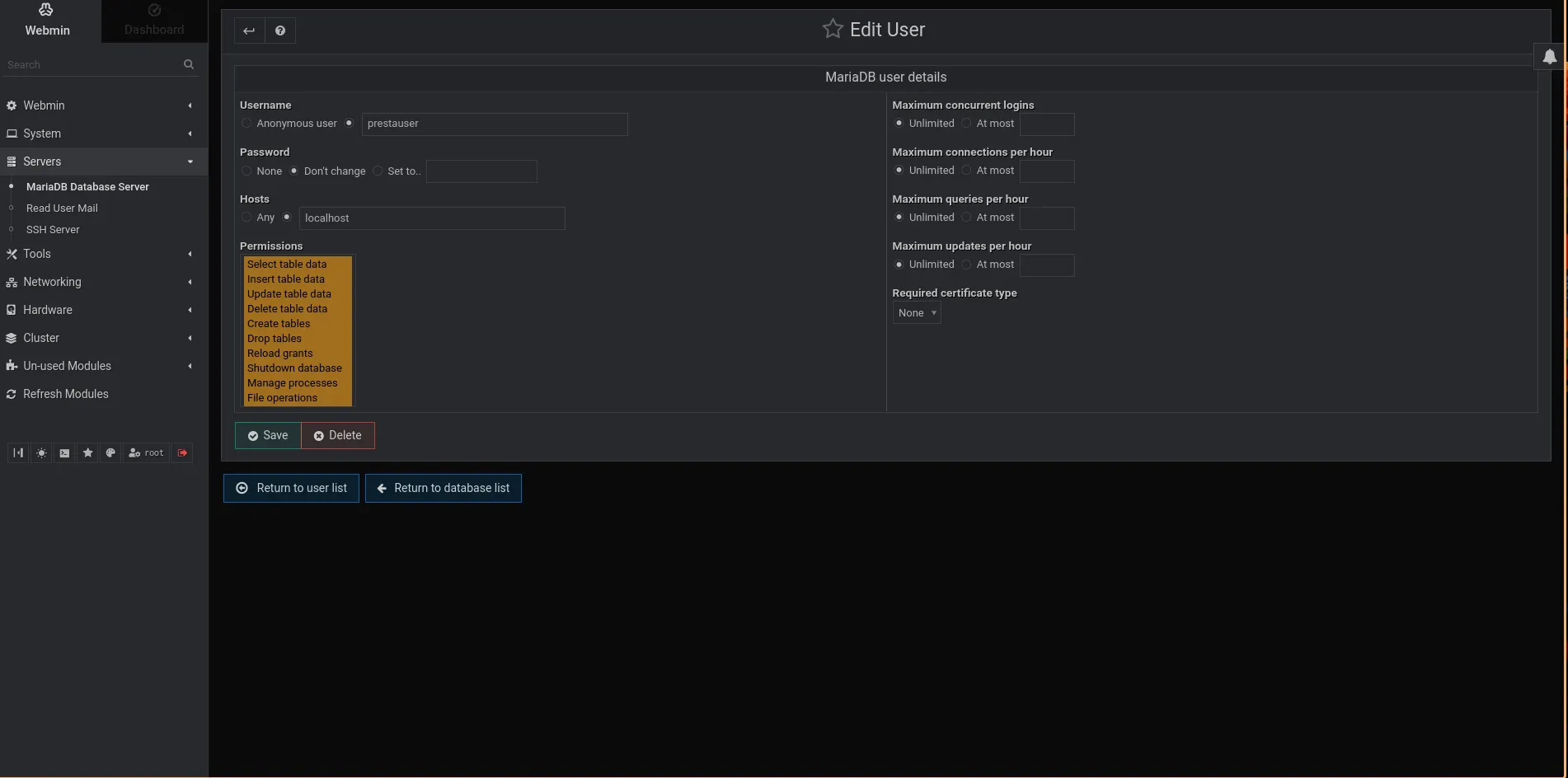Click the Servers stack icon in the sidebar
The width and height of the screenshot is (1568, 778).
click(x=12, y=162)
